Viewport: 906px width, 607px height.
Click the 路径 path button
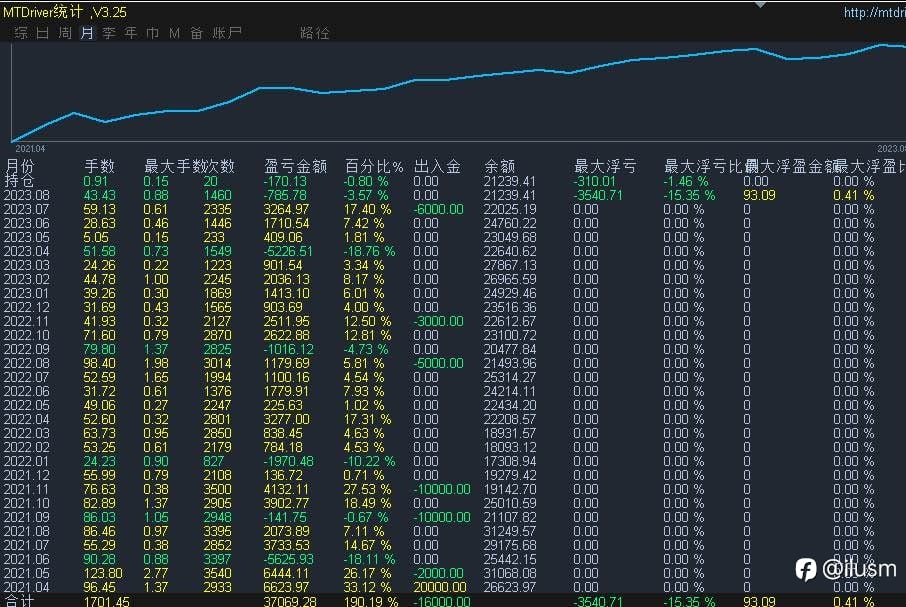click(314, 33)
